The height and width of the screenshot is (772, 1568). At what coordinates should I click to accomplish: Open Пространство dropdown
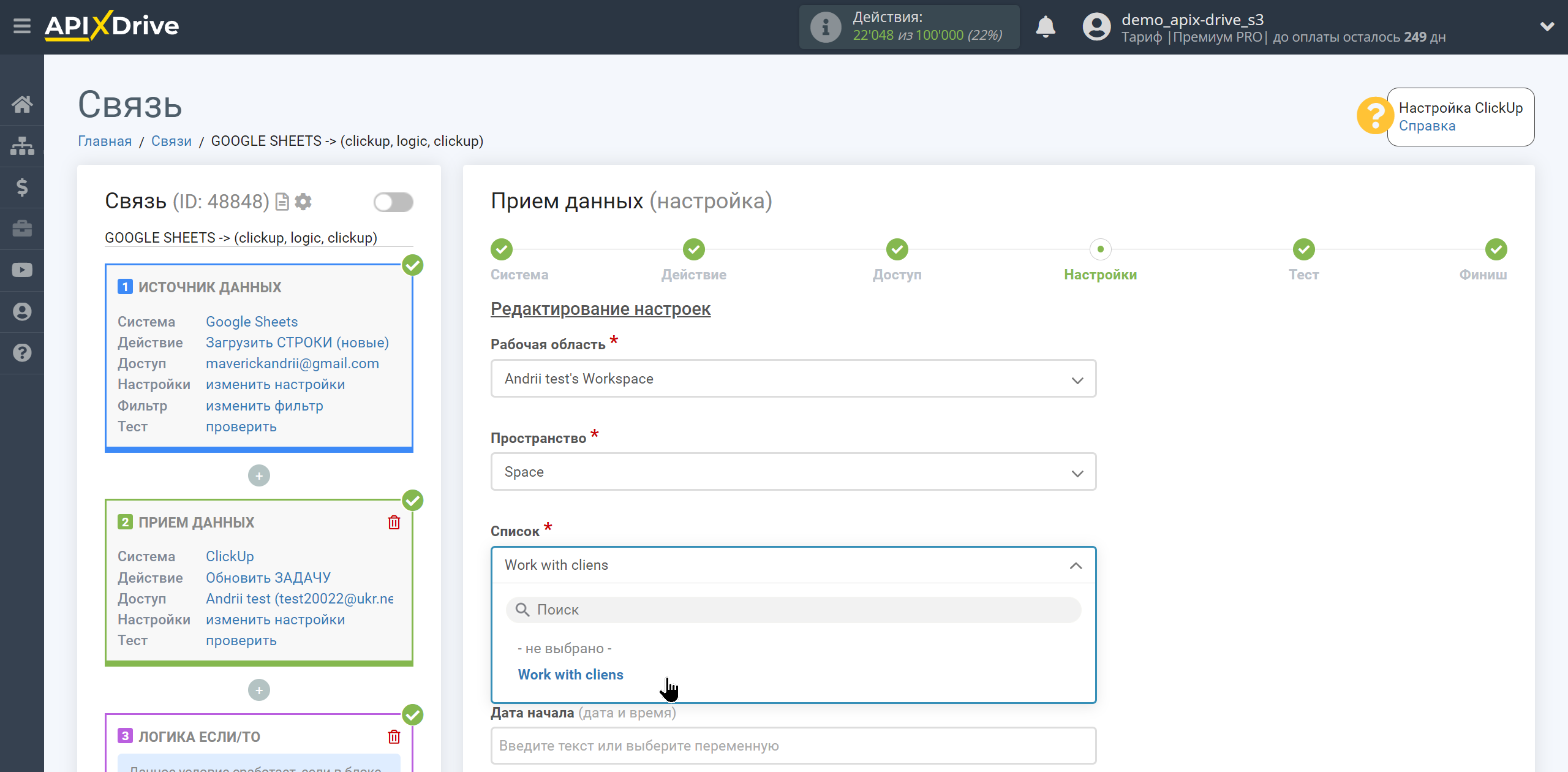click(793, 472)
